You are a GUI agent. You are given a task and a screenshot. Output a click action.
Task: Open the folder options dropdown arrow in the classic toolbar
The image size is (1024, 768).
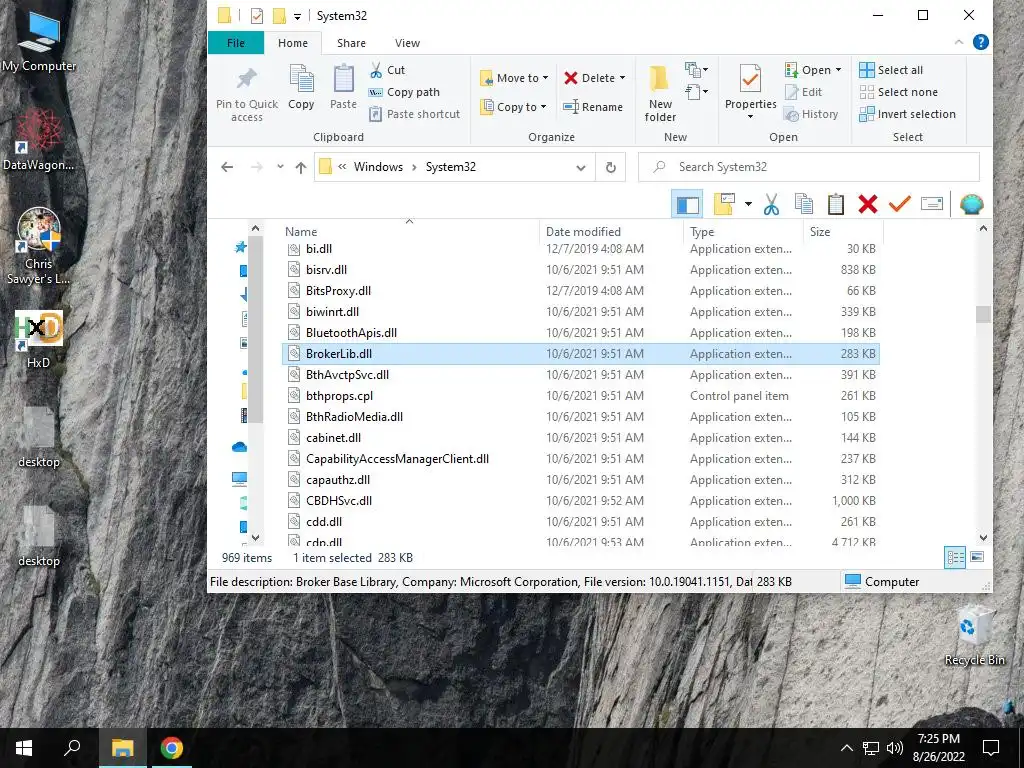[x=748, y=204]
